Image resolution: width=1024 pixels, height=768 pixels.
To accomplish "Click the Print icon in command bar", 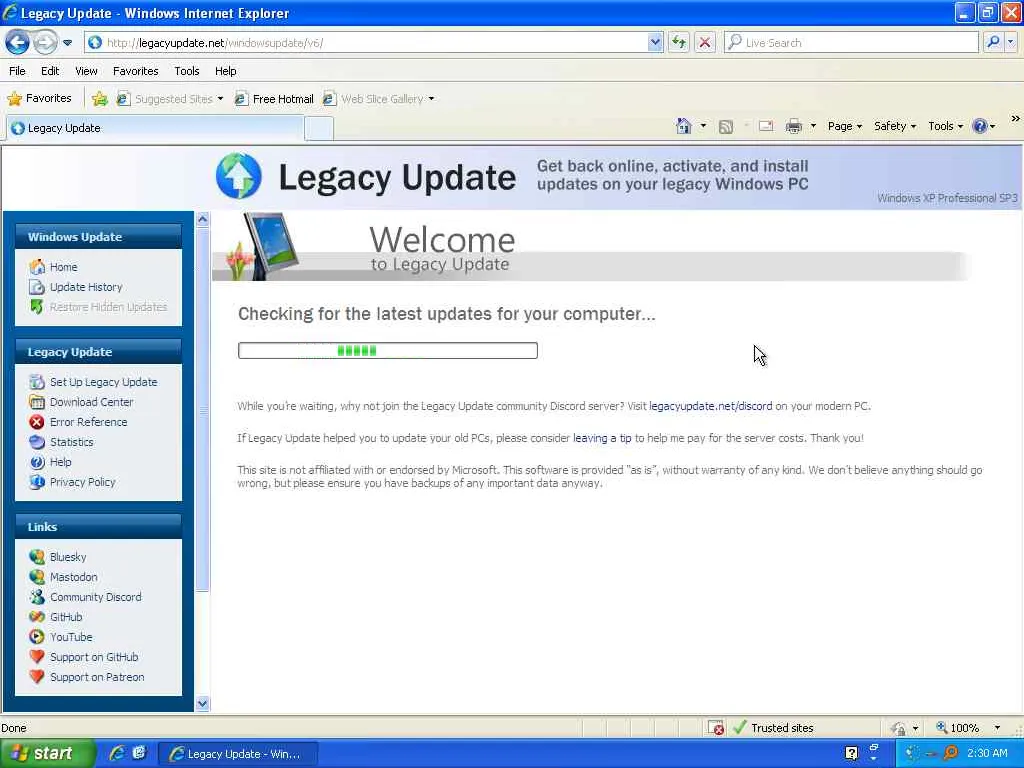I will pos(793,126).
